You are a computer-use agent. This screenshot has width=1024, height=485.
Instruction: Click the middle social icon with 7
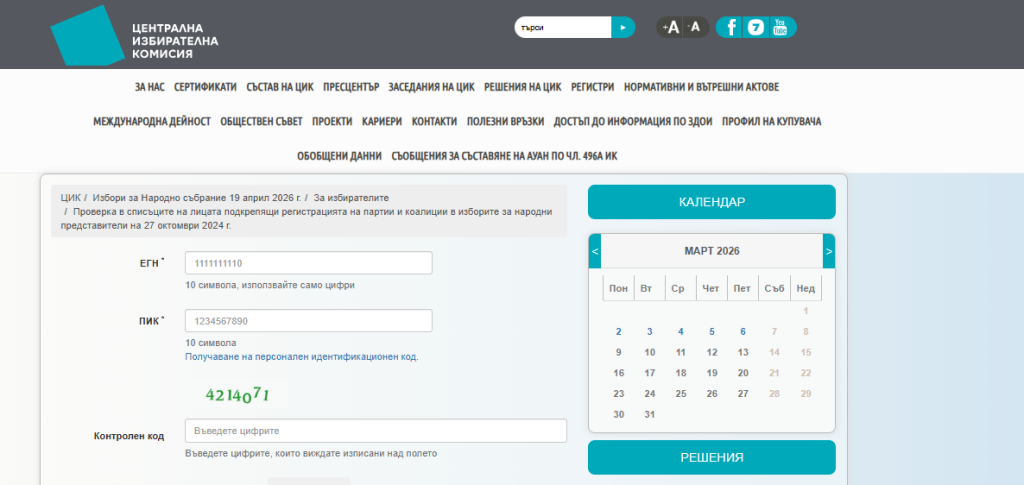(756, 27)
